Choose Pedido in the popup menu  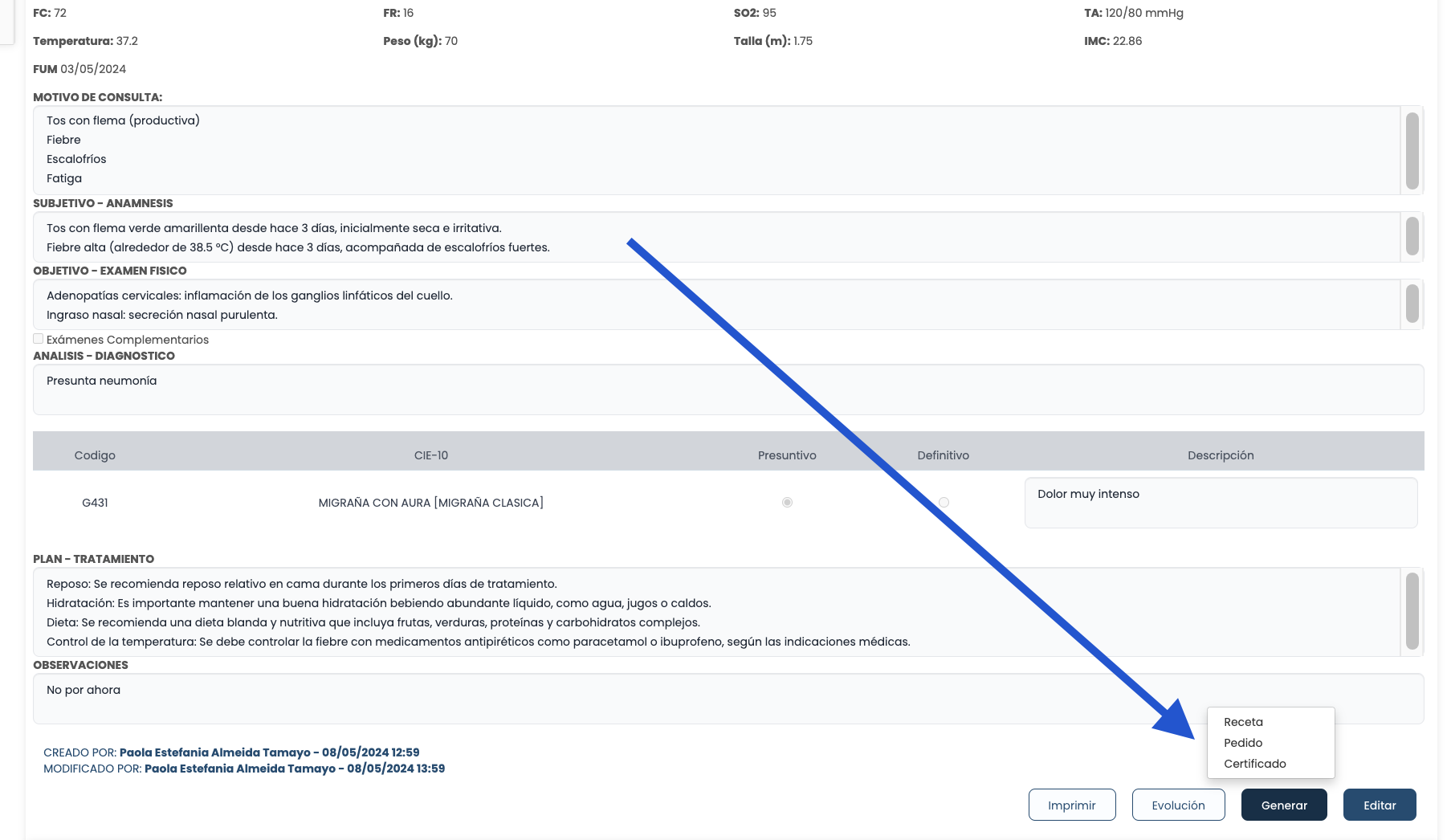pos(1243,743)
